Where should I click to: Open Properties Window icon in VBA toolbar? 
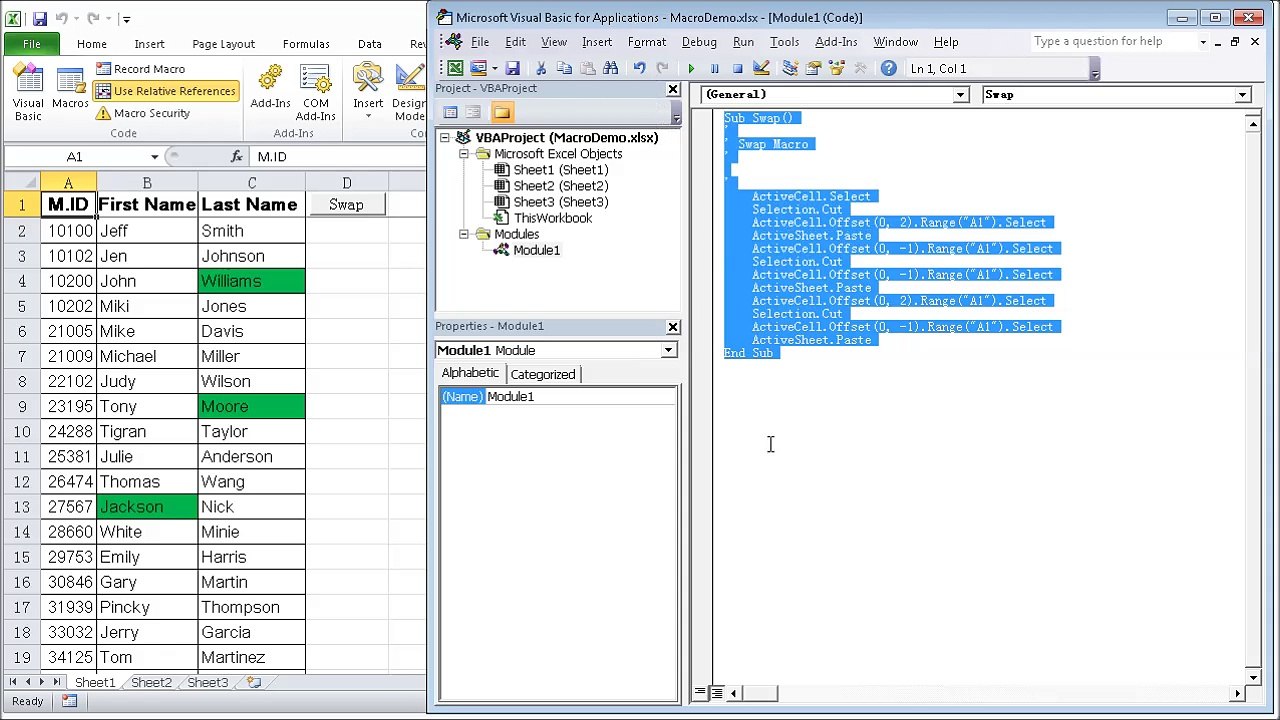tap(813, 69)
